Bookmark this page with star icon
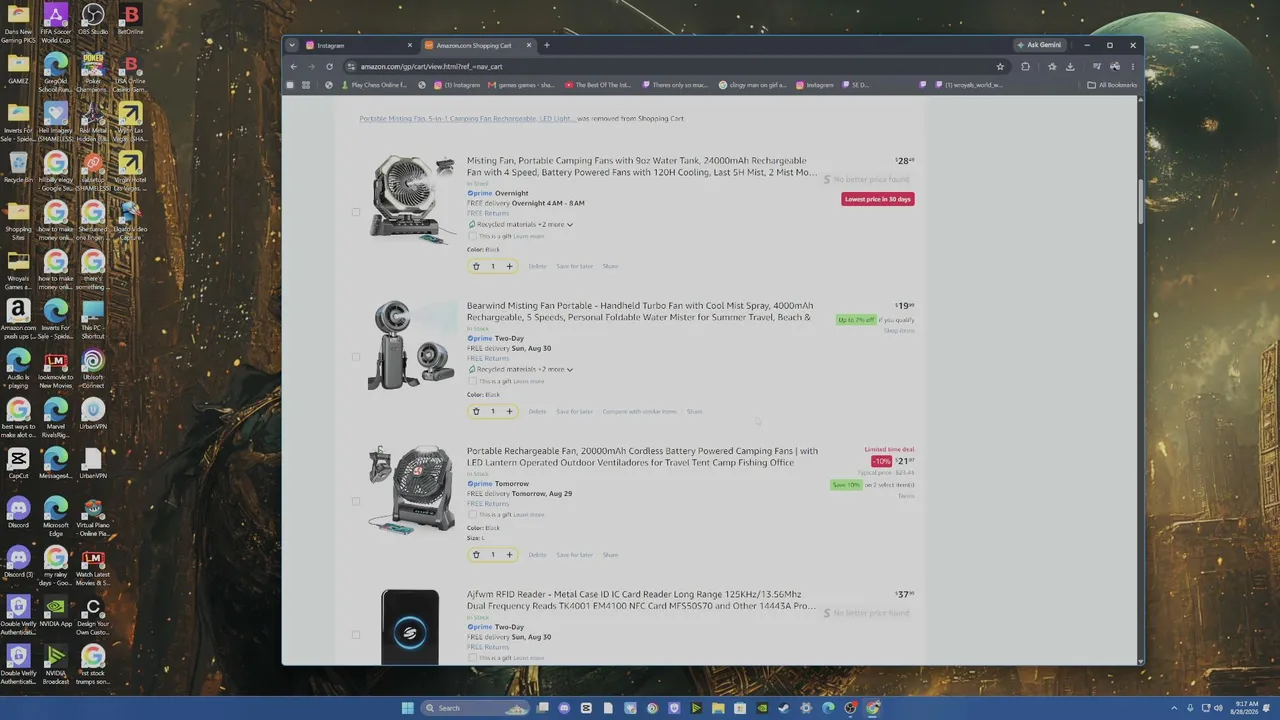1280x720 pixels. (1000, 66)
